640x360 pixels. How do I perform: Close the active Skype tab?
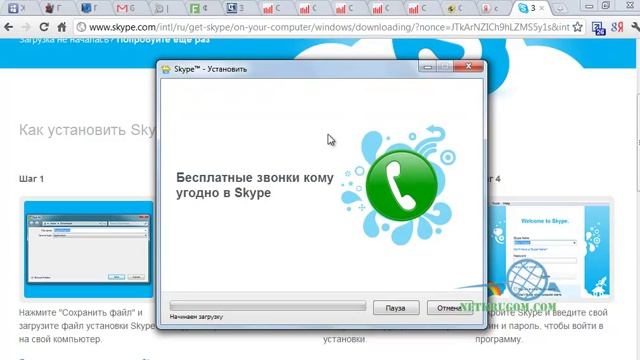[x=542, y=8]
